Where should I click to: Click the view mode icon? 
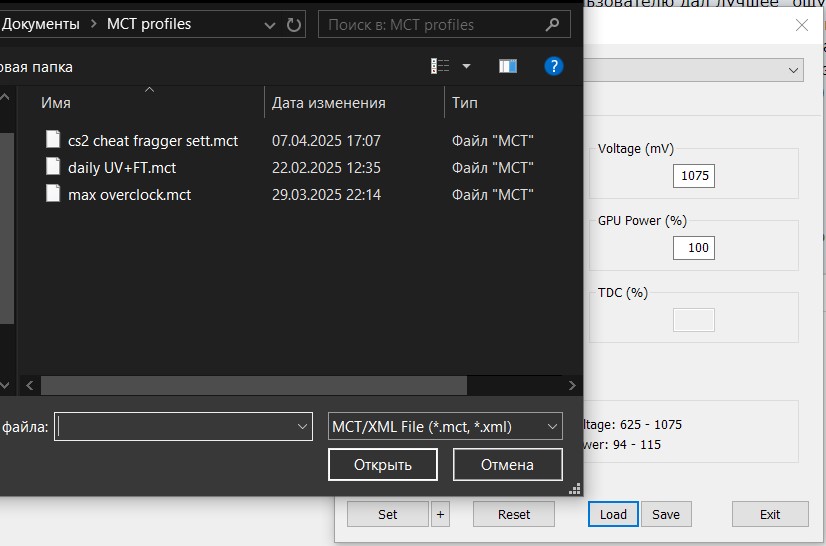click(x=440, y=67)
